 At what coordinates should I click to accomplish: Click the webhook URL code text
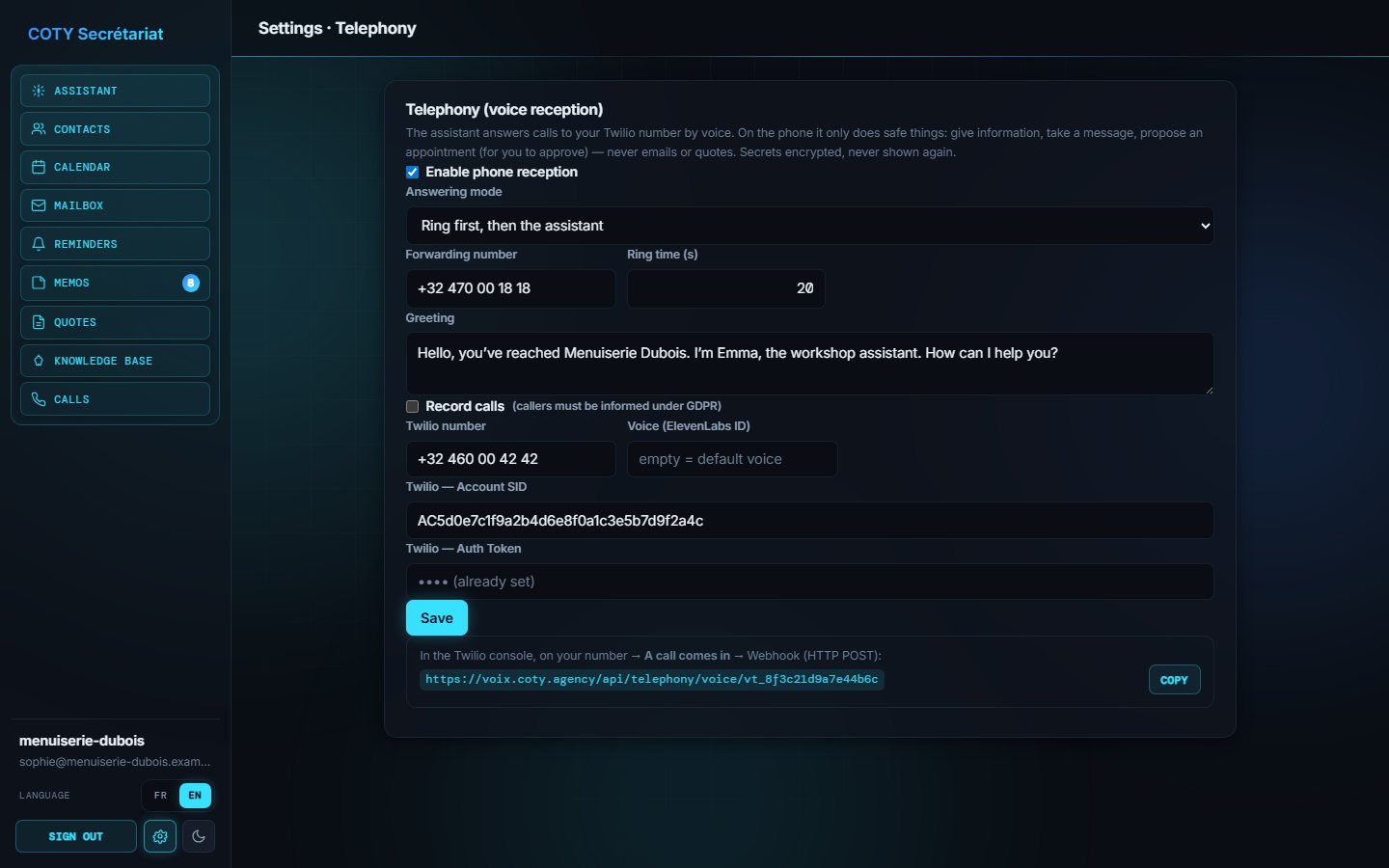(652, 679)
